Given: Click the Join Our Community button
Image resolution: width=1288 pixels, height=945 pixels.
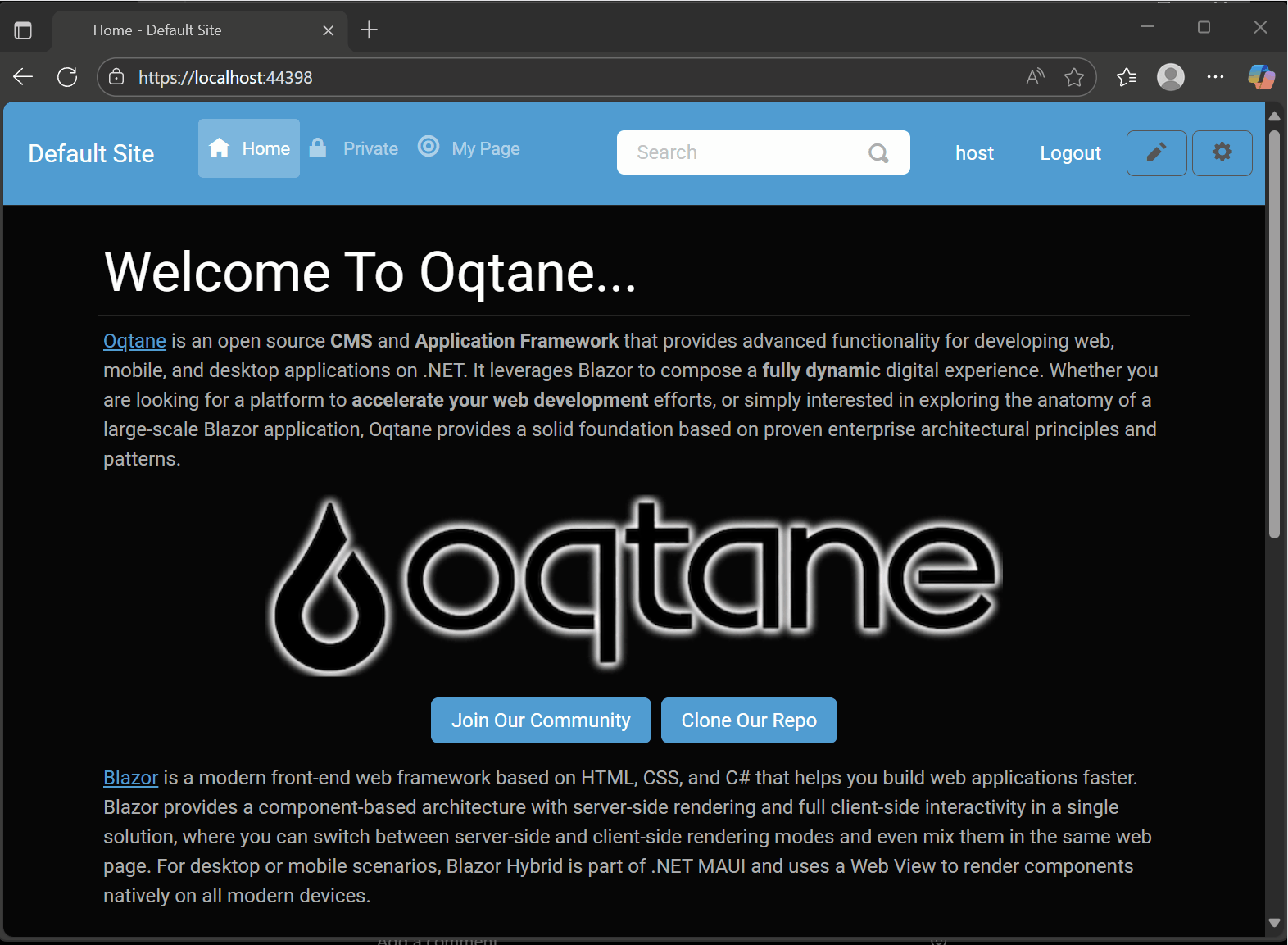Looking at the screenshot, I should [541, 720].
